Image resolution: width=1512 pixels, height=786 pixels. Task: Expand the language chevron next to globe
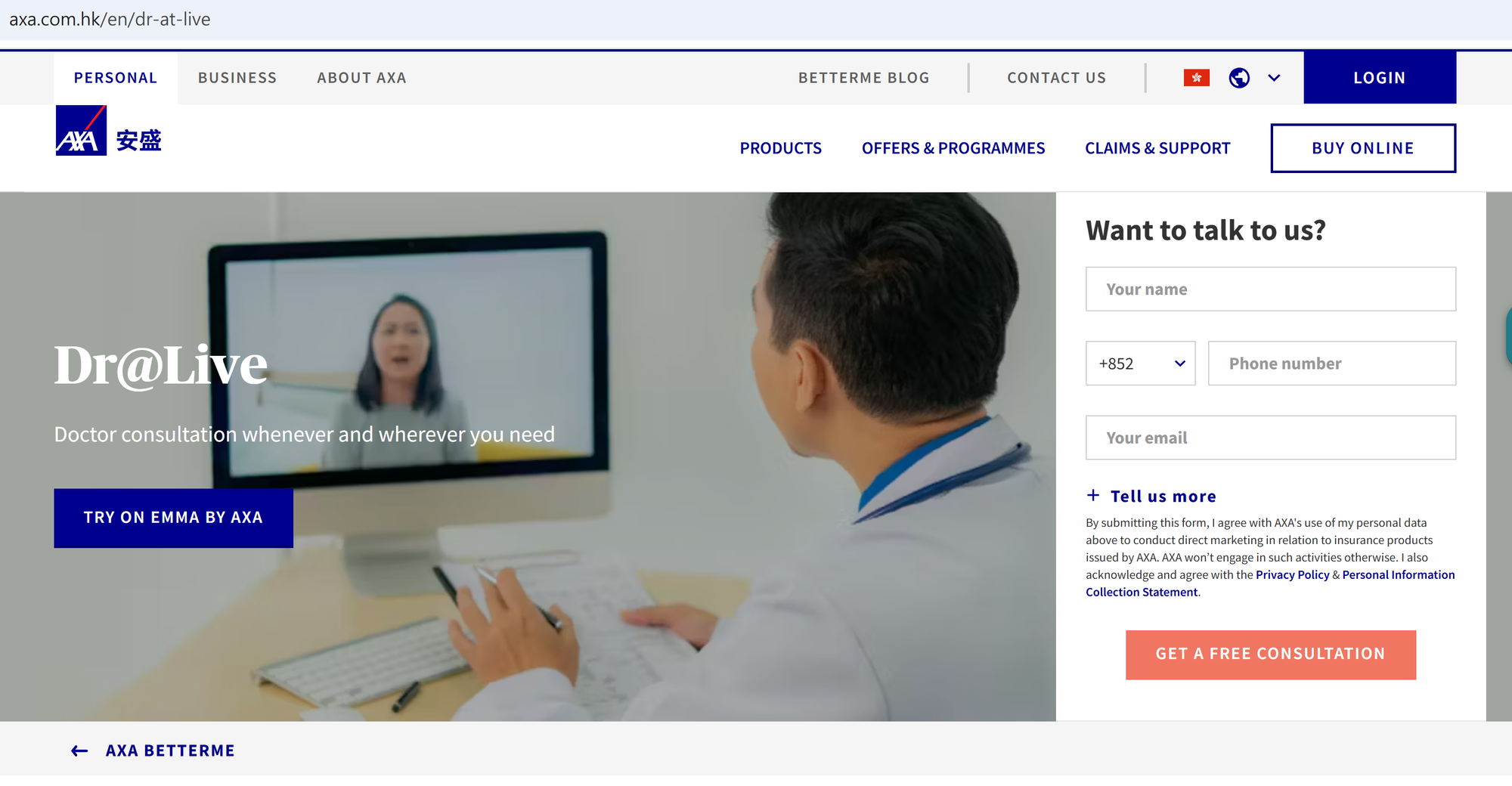1274,78
